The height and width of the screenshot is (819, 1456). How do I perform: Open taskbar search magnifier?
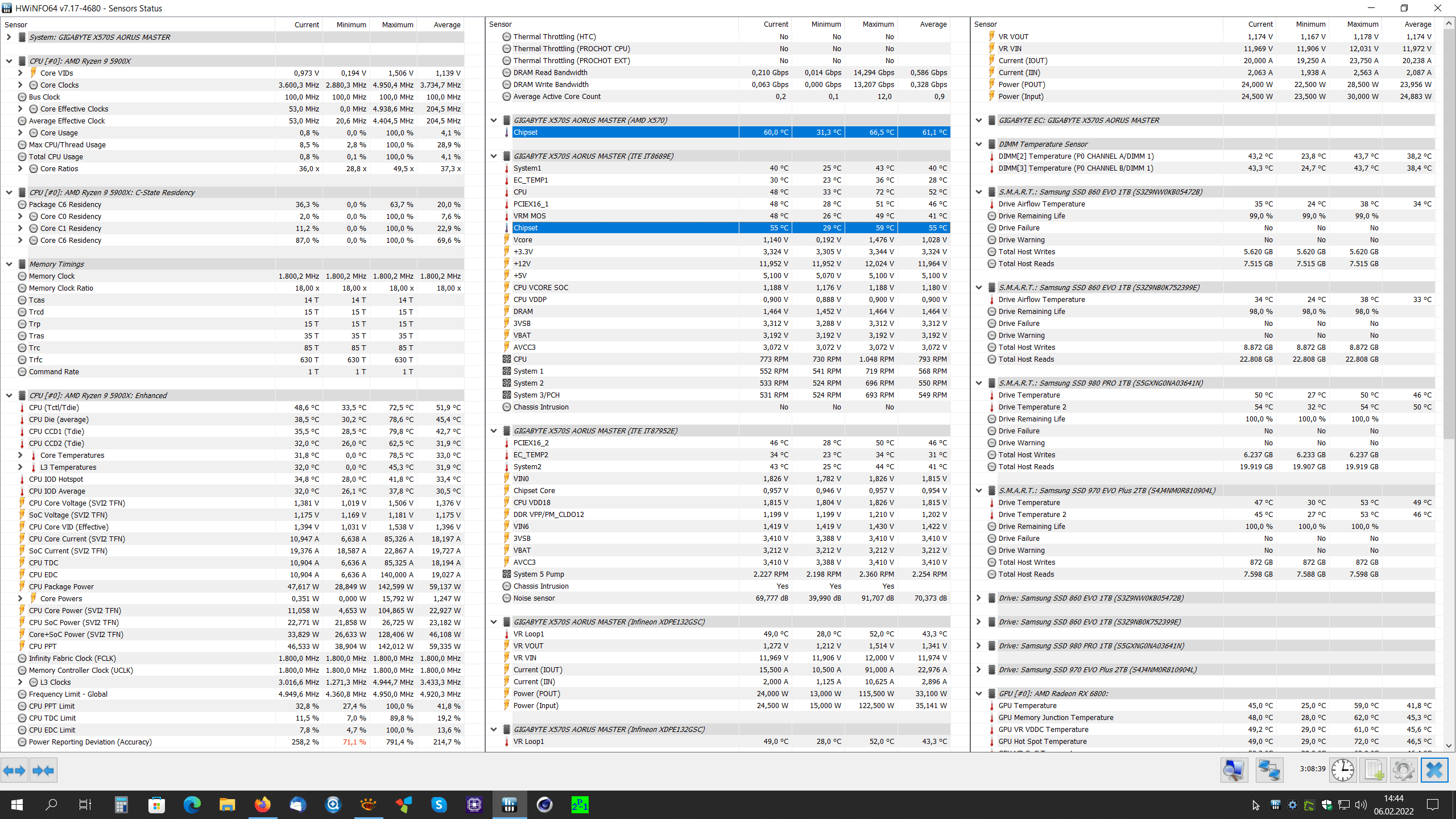(51, 805)
